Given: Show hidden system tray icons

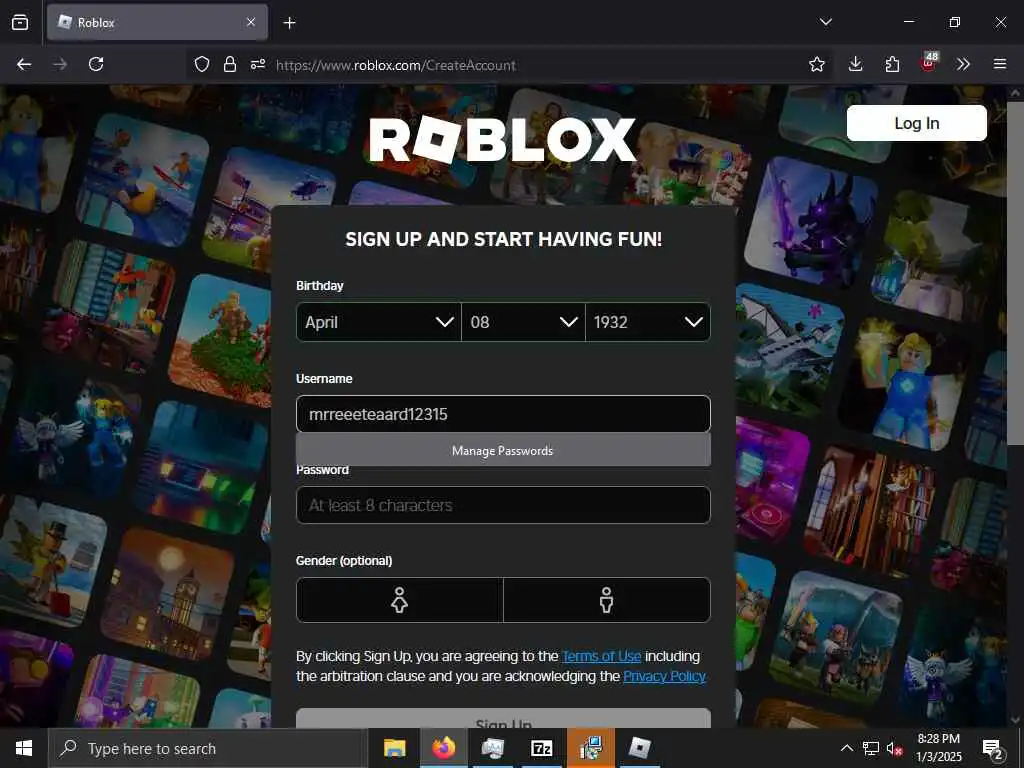Looking at the screenshot, I should click(x=846, y=748).
